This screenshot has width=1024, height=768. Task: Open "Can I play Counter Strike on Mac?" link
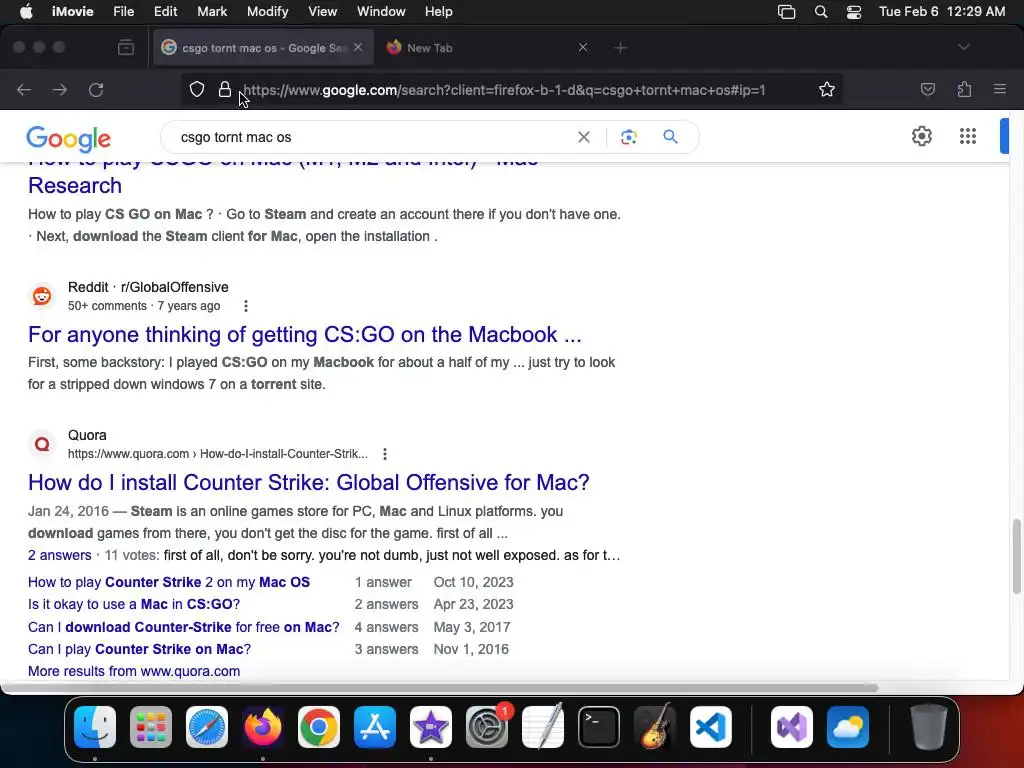click(x=139, y=649)
